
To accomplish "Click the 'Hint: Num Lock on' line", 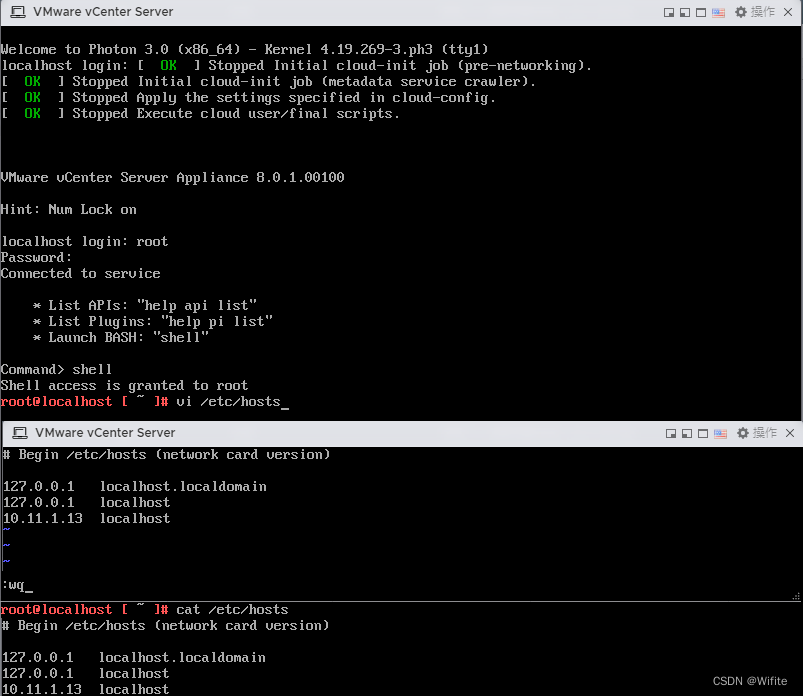I will point(69,209).
